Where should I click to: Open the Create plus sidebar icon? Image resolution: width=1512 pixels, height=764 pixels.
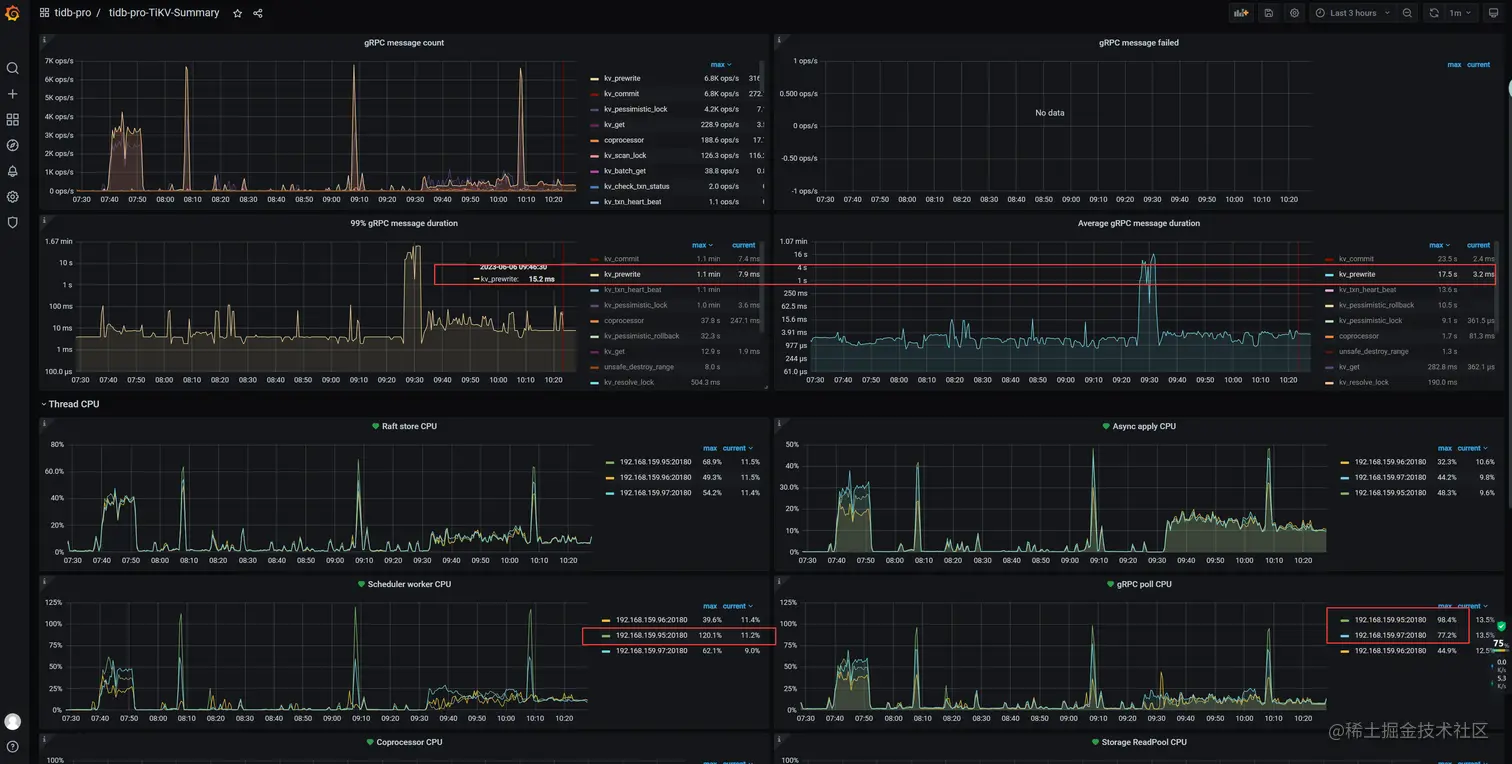13,94
